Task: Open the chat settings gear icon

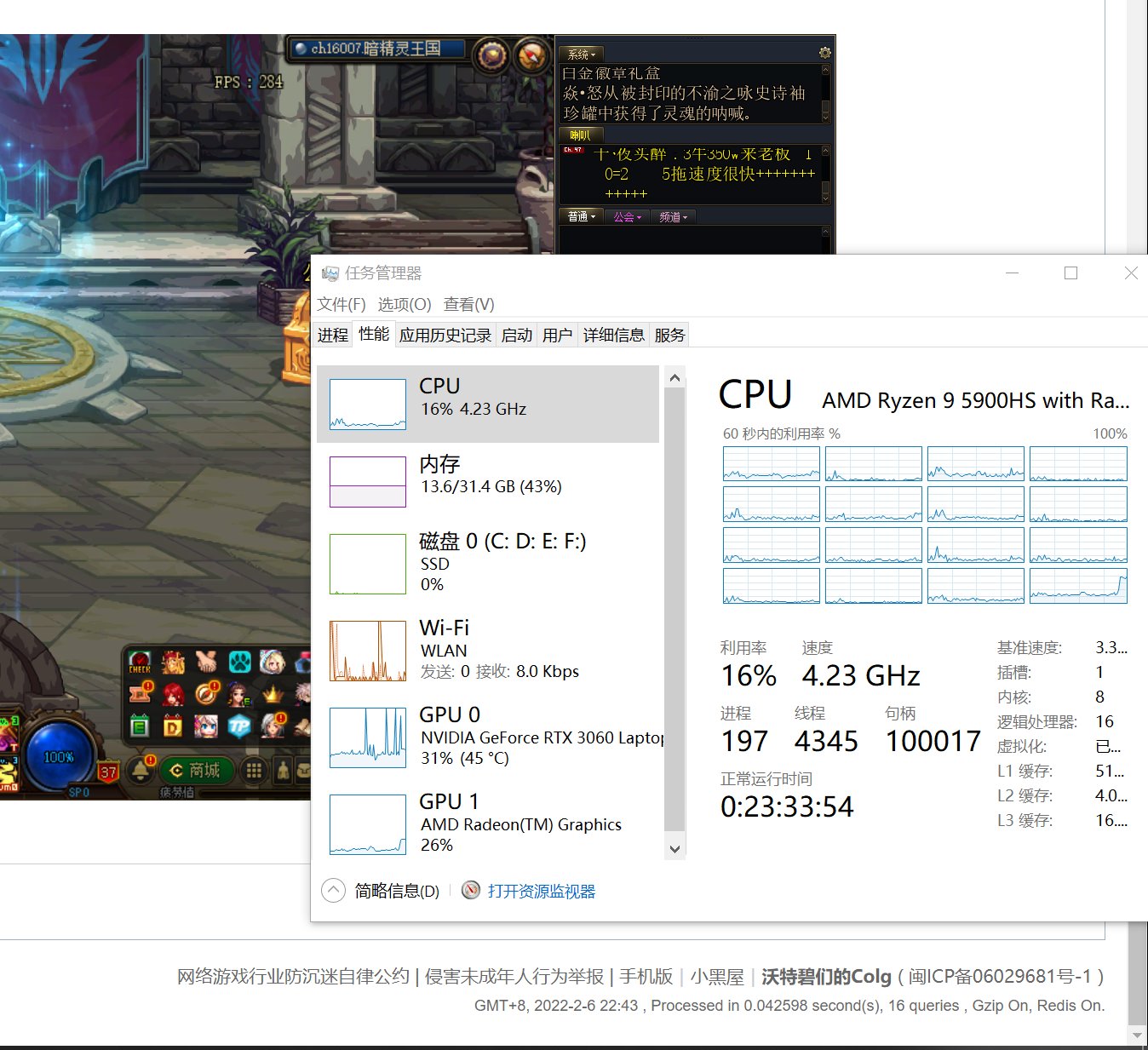Action: [824, 52]
